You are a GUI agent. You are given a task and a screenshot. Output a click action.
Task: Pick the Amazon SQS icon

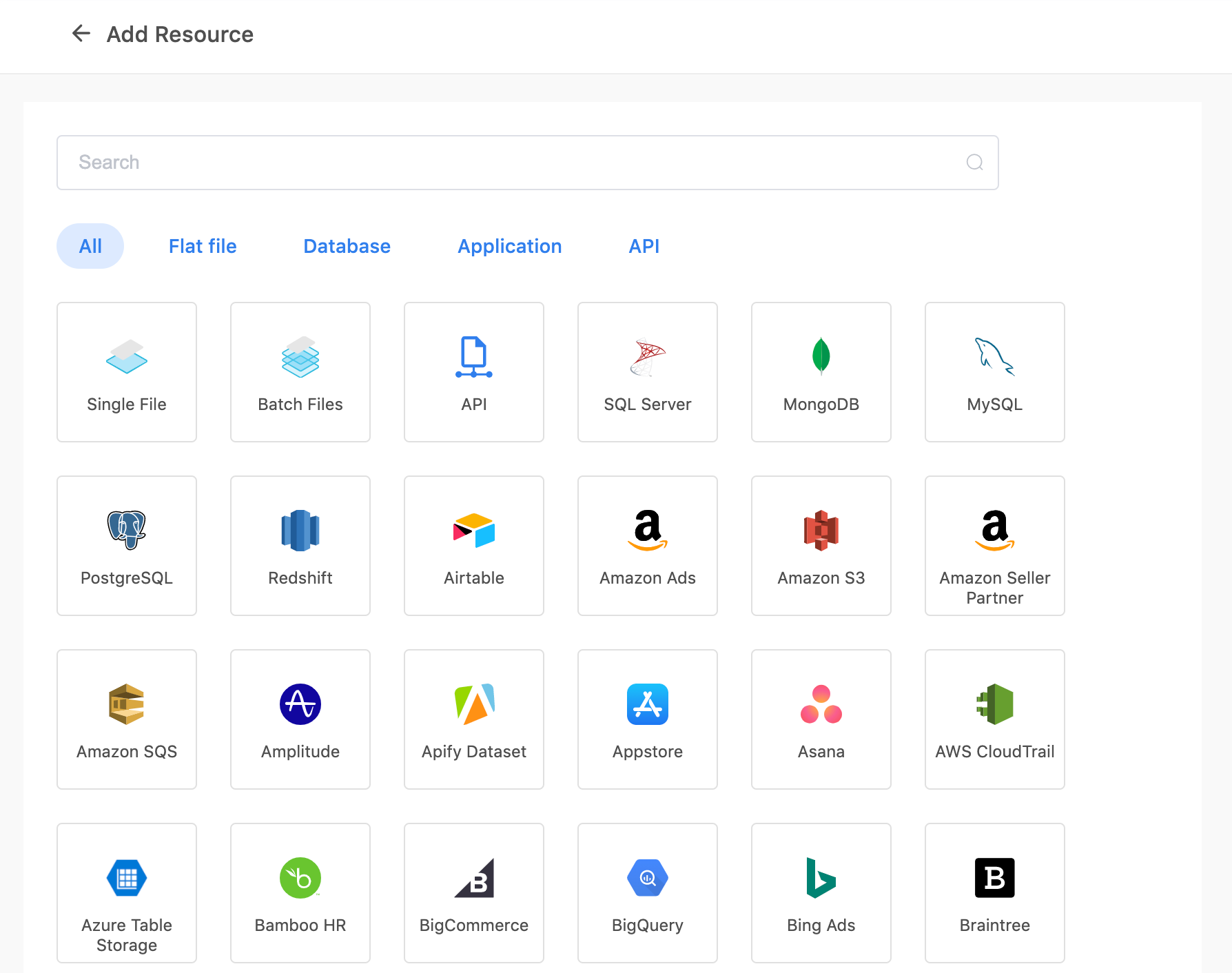tap(127, 704)
